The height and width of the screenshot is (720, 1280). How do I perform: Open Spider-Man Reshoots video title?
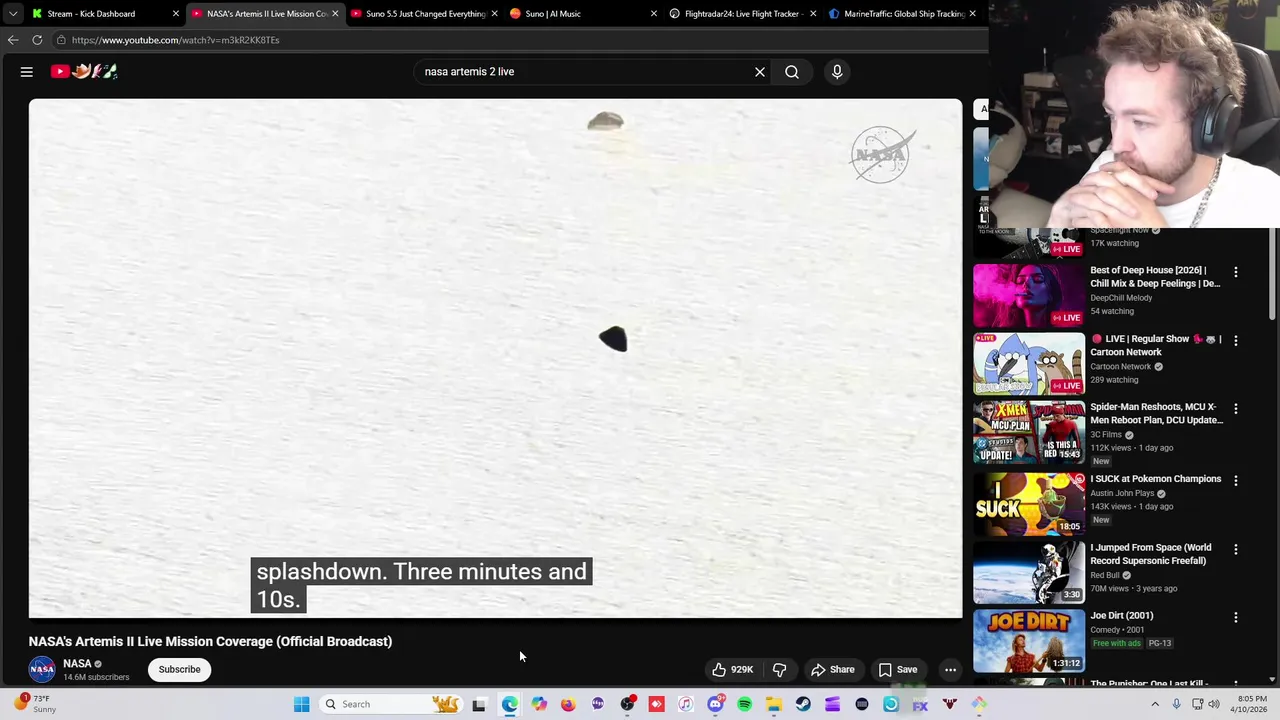coord(1156,413)
